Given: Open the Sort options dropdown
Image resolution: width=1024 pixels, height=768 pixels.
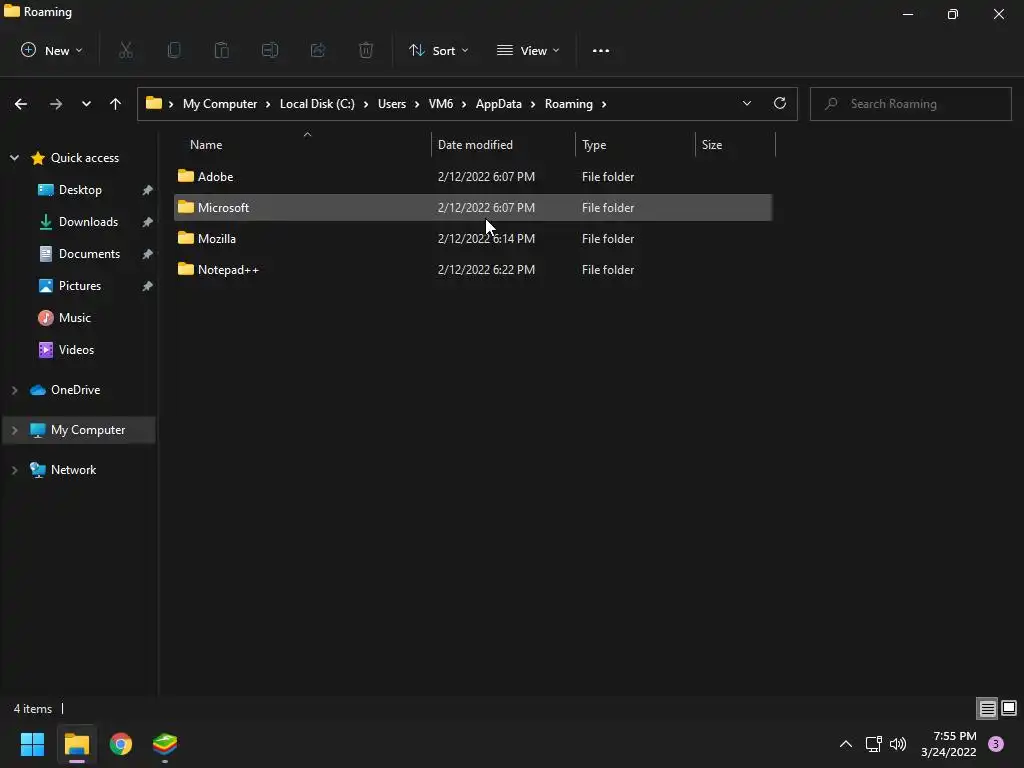Looking at the screenshot, I should click(438, 50).
